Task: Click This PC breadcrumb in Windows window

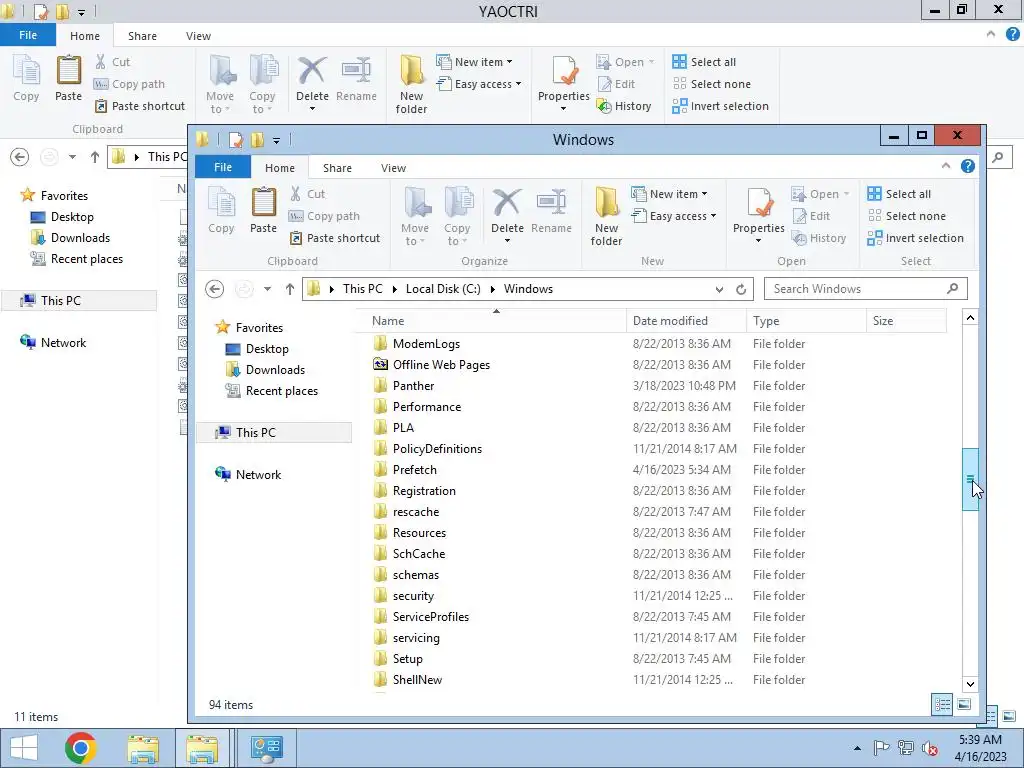Action: (362, 289)
